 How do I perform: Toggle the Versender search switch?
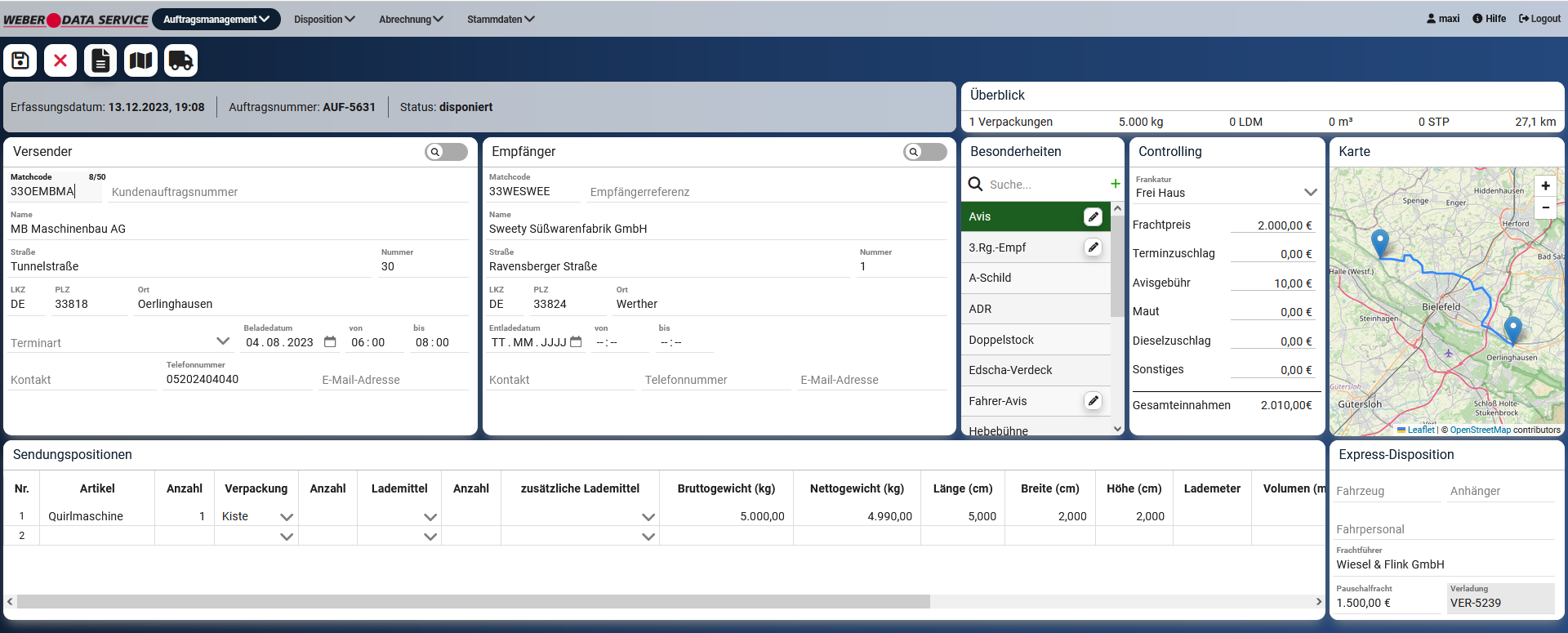pyautogui.click(x=446, y=152)
